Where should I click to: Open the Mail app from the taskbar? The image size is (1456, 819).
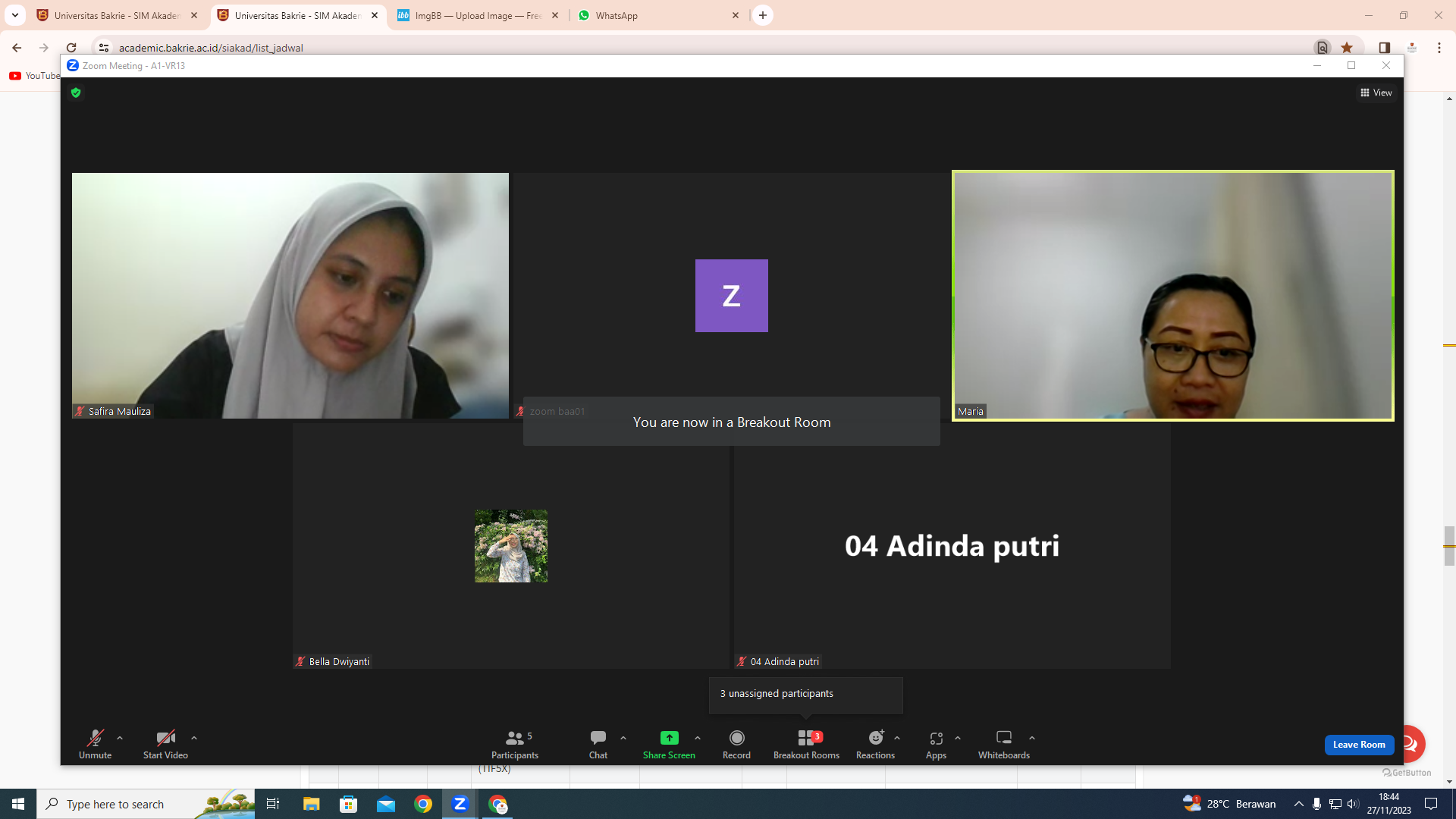point(386,804)
